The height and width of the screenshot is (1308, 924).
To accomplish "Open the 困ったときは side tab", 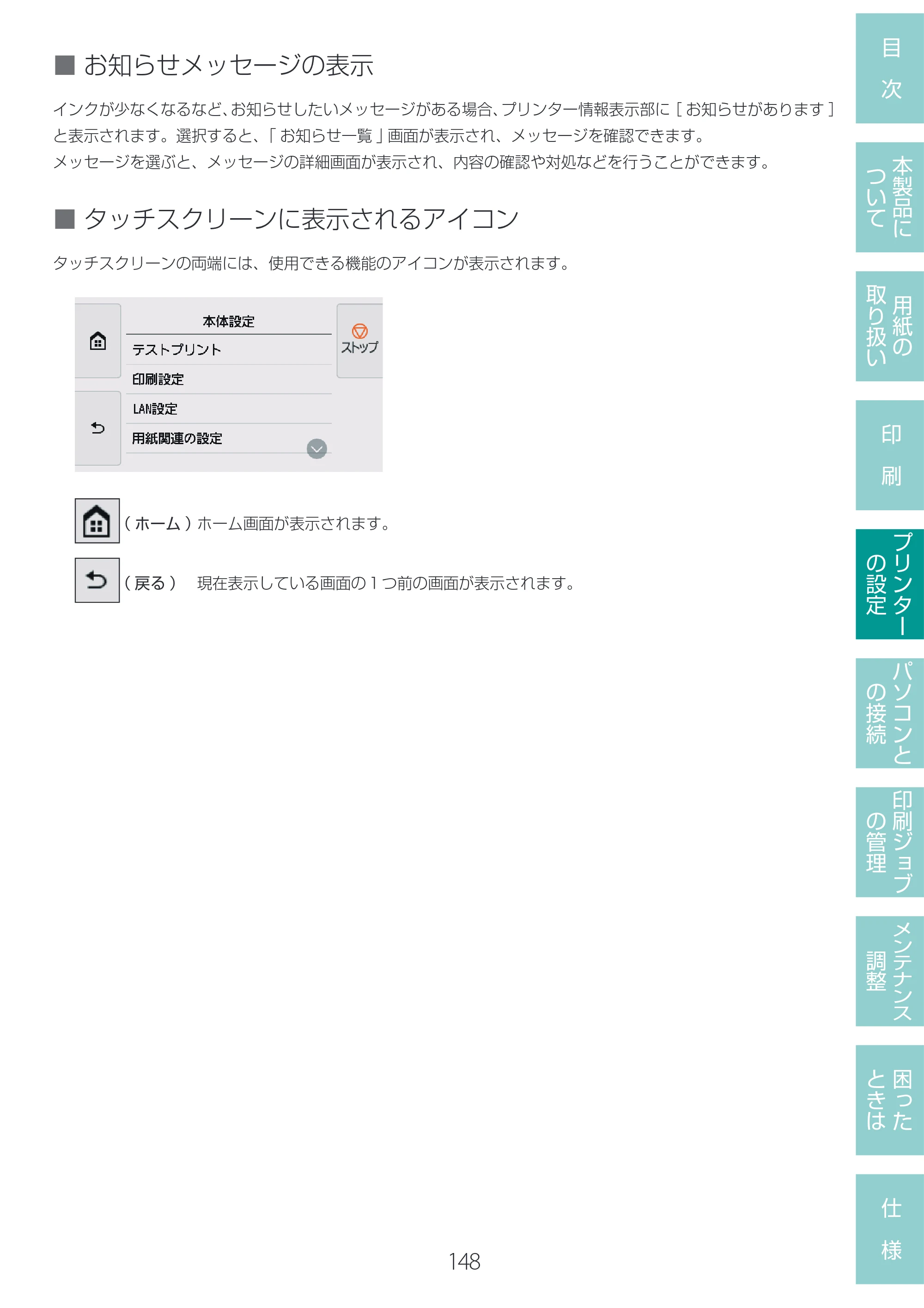I will pos(890,1100).
